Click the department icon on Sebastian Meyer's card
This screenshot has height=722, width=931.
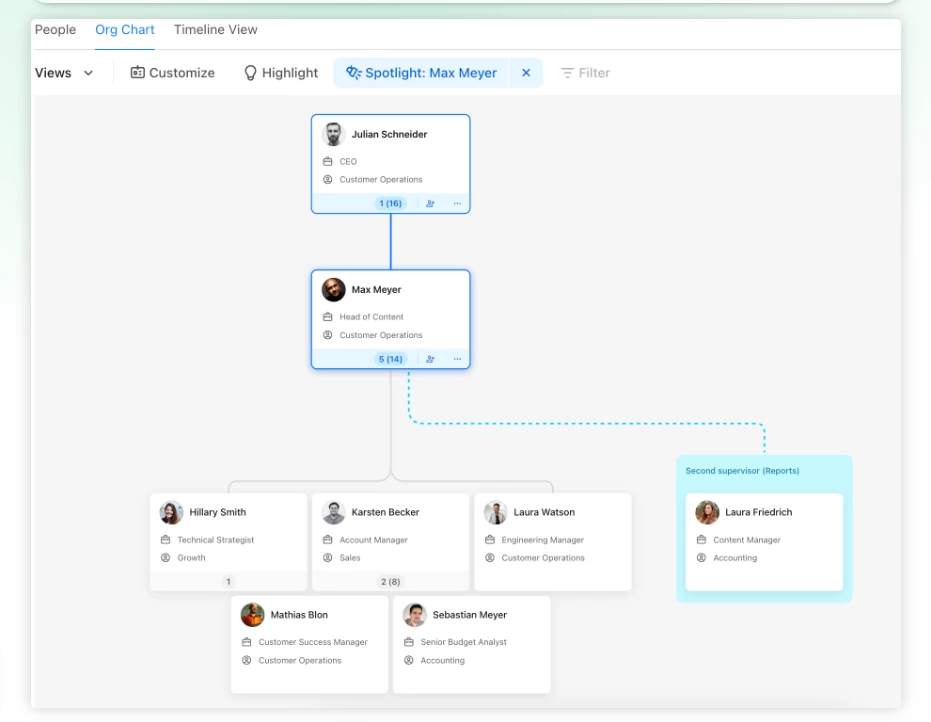click(x=408, y=660)
